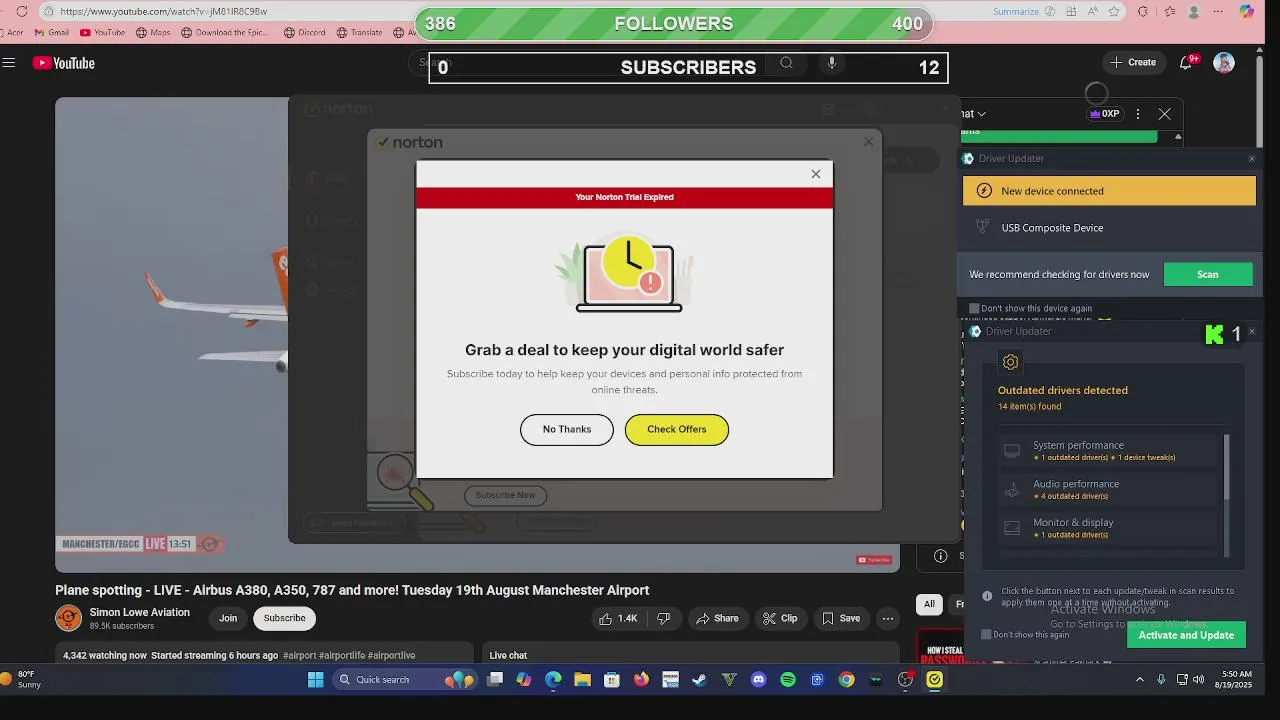The height and width of the screenshot is (720, 1280).
Task: Open YouTube notifications bell
Action: tap(1186, 62)
